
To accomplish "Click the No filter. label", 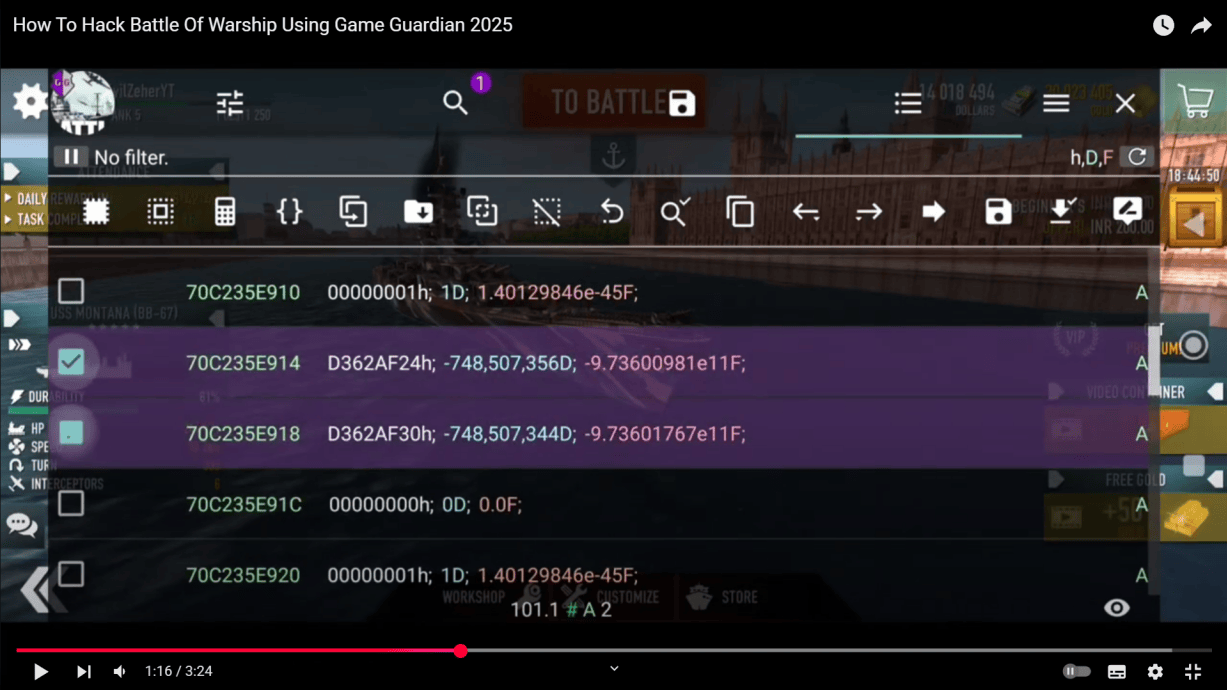I will coord(131,158).
